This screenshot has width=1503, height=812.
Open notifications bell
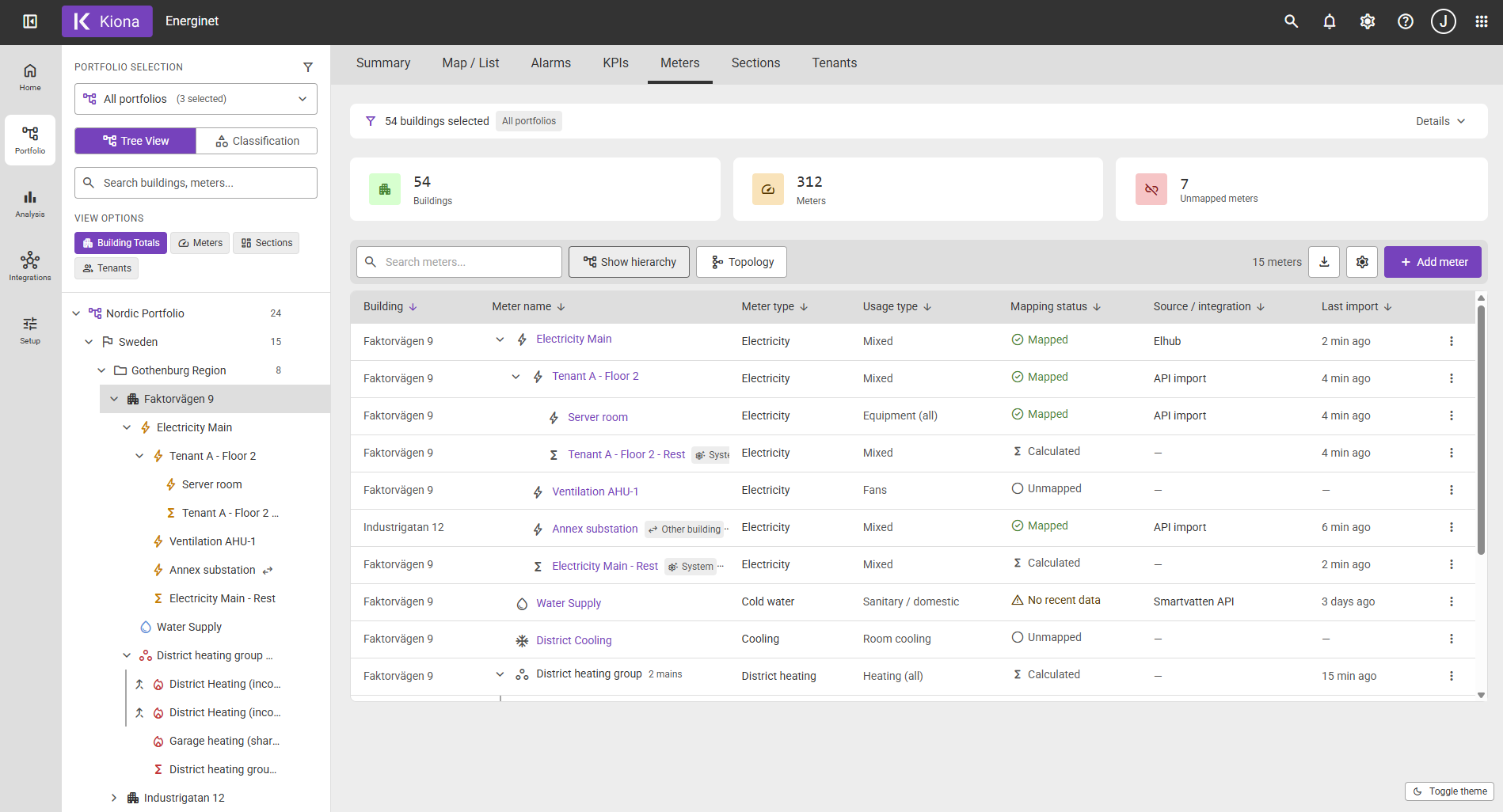1330,21
